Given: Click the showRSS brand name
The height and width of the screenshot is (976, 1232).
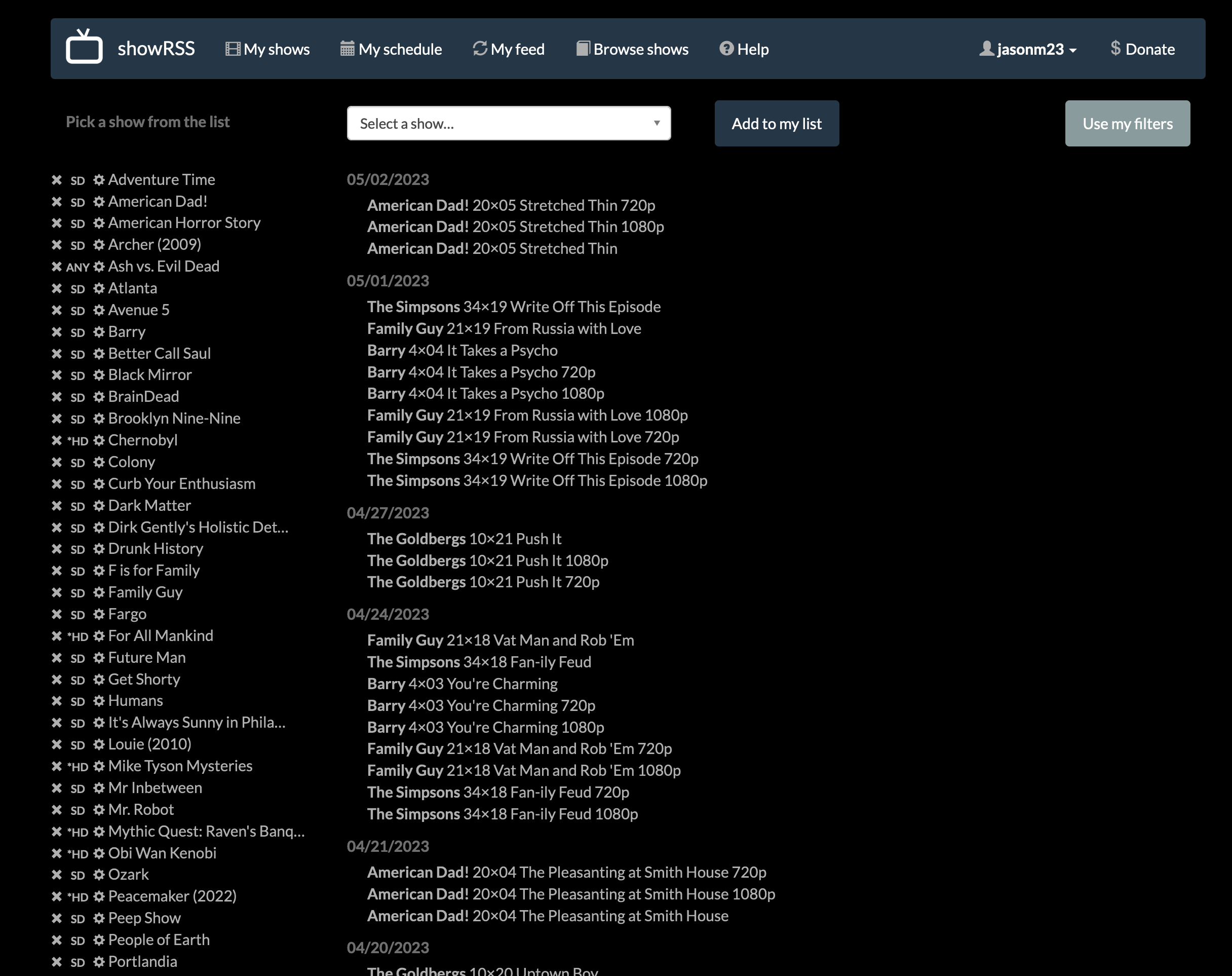Looking at the screenshot, I should [x=157, y=49].
